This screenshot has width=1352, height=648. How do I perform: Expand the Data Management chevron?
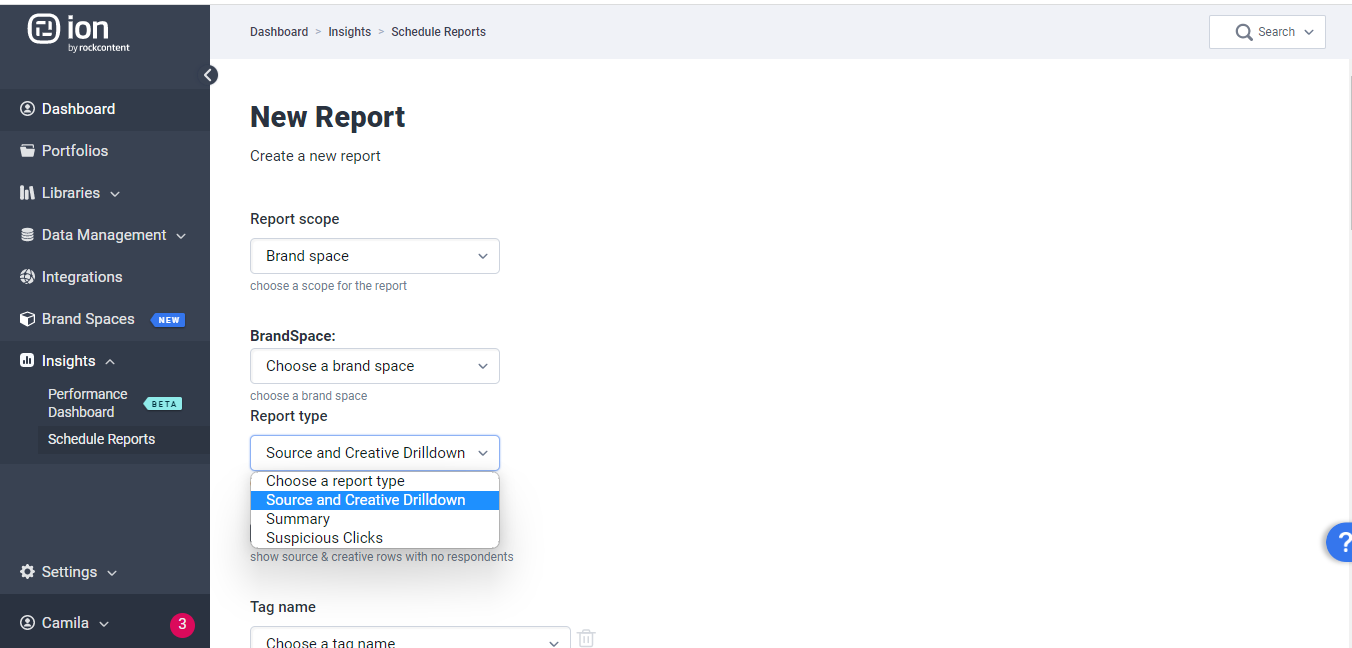coord(181,236)
